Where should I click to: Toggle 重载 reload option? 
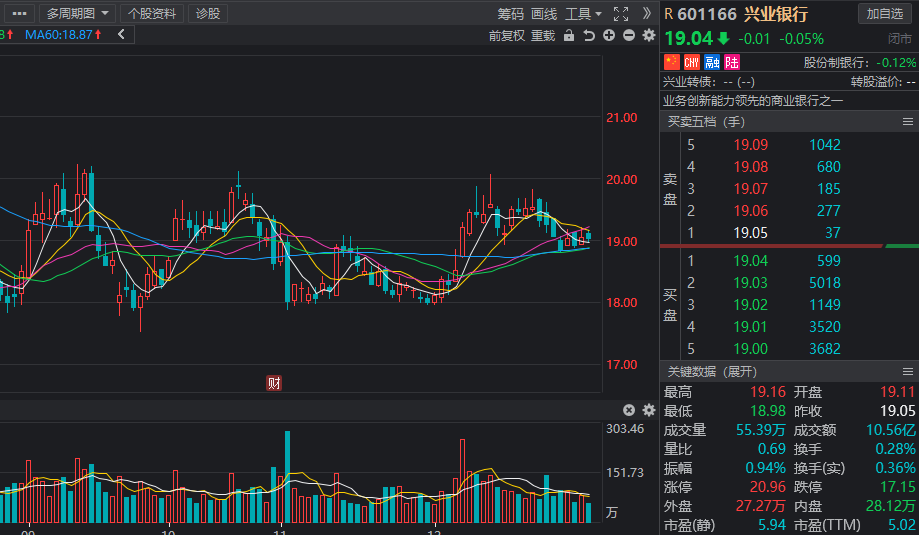[543, 36]
